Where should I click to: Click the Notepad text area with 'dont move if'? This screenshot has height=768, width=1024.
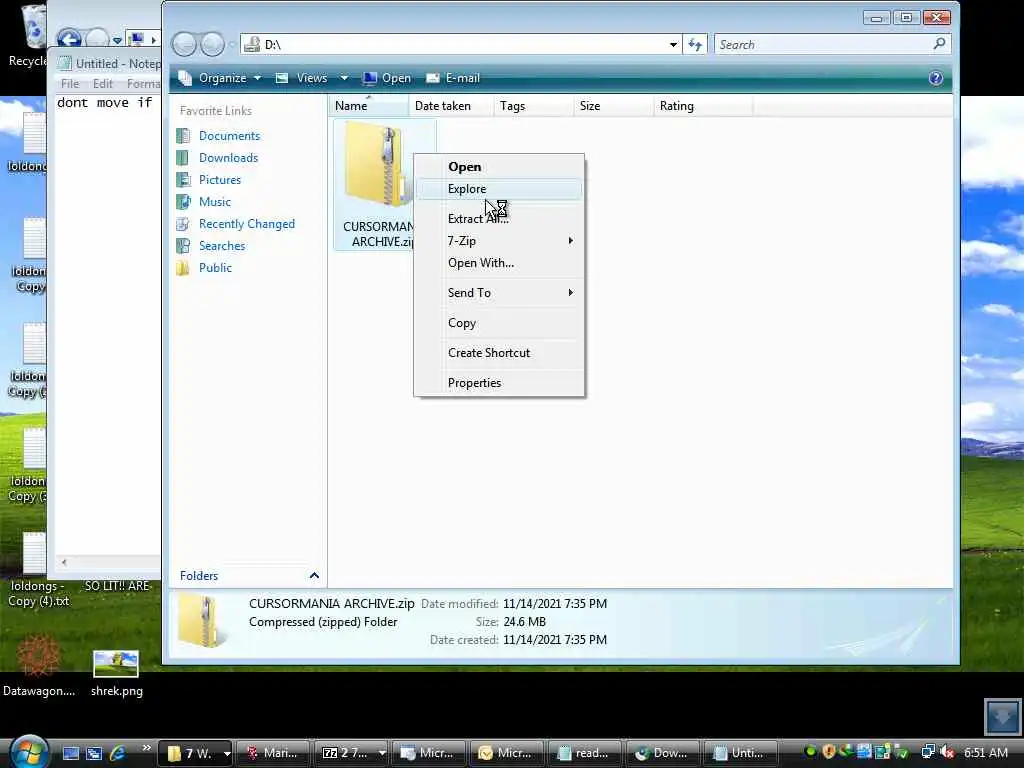108,327
